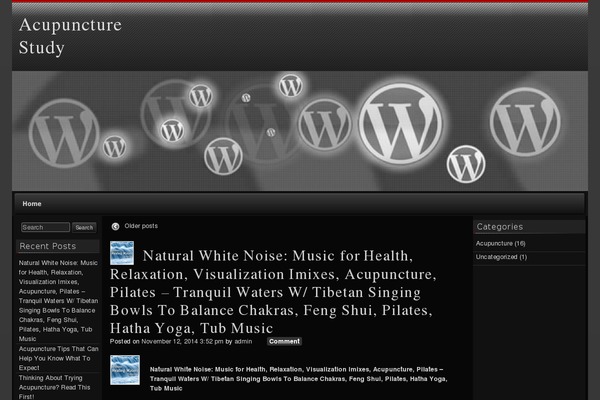Select the Uncategorized (1) category

501,257
